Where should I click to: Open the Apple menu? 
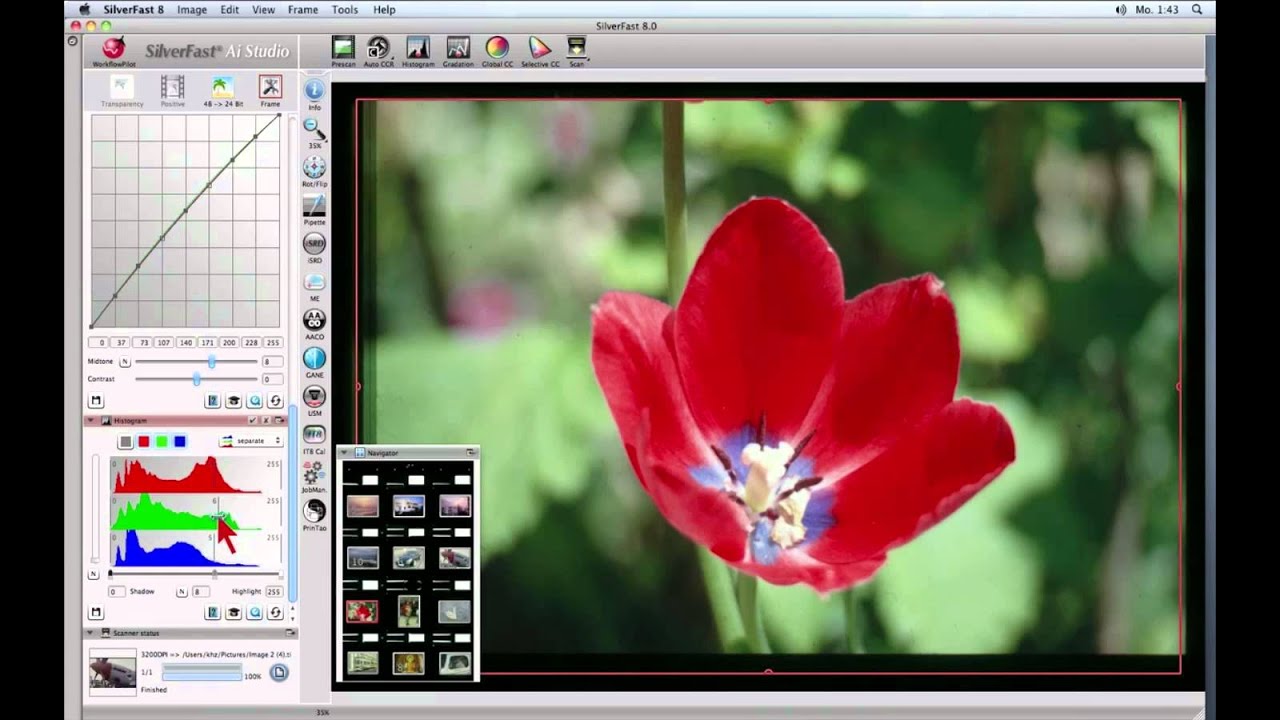pos(85,9)
